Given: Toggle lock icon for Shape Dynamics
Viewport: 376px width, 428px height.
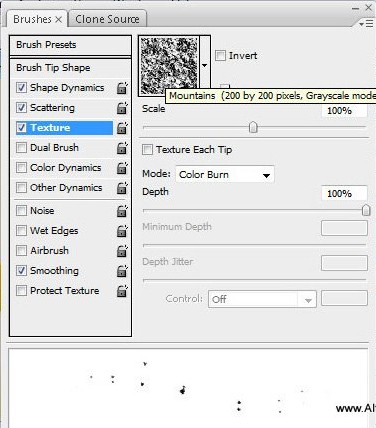Looking at the screenshot, I should [x=122, y=88].
